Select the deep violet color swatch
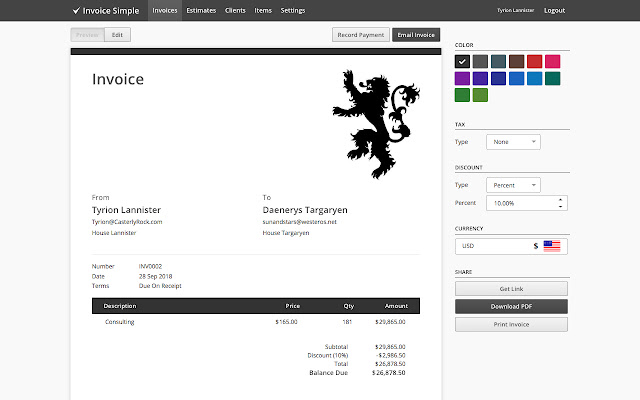This screenshot has height=400, width=640. (x=480, y=78)
